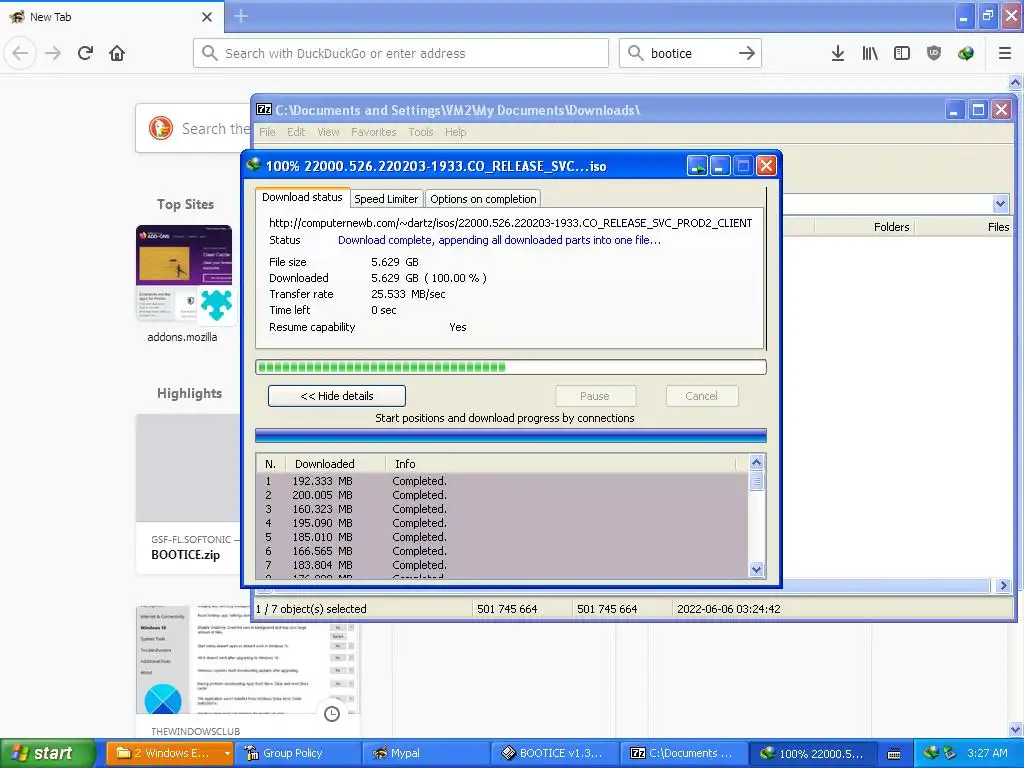Click the Hide details button
The height and width of the screenshot is (768, 1024).
(336, 396)
